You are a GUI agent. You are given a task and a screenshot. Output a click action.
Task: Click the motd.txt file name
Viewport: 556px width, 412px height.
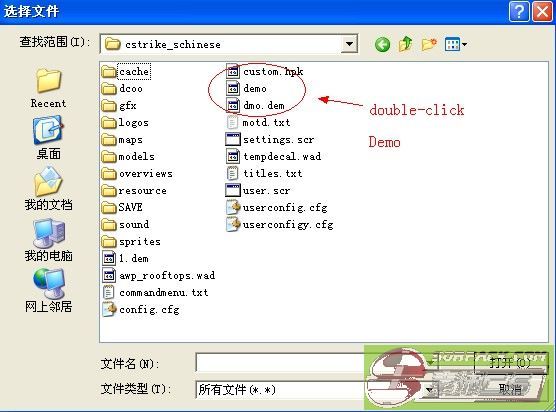tap(266, 123)
